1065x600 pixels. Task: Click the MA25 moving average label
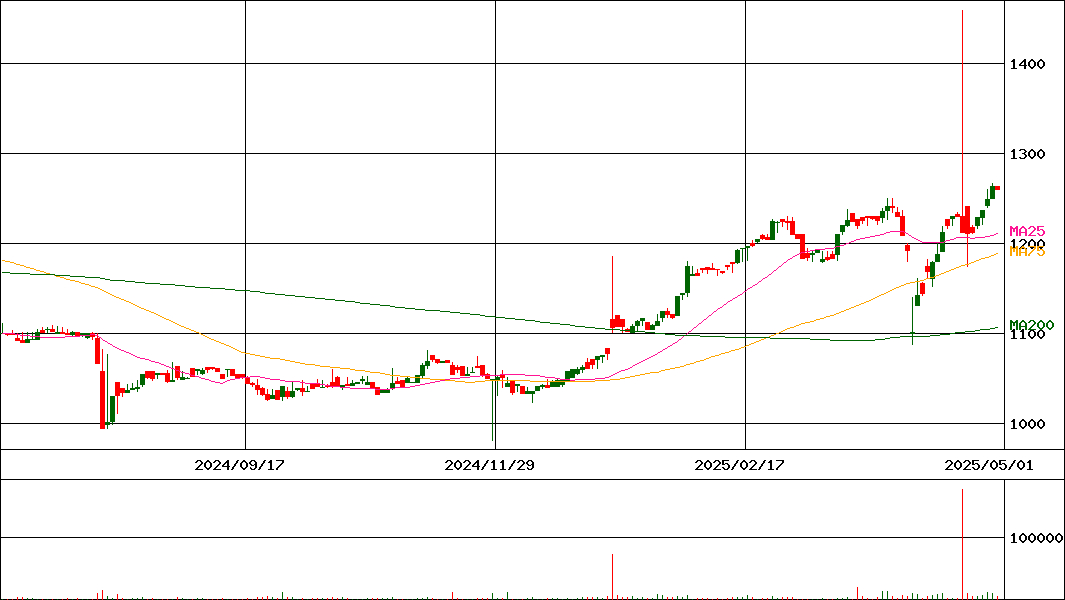click(x=1027, y=232)
